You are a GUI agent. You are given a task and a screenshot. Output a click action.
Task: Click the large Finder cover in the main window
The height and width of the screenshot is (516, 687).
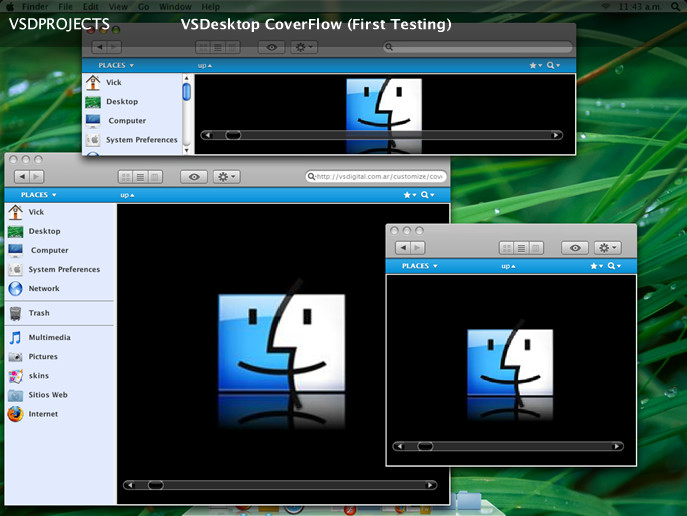tap(282, 343)
